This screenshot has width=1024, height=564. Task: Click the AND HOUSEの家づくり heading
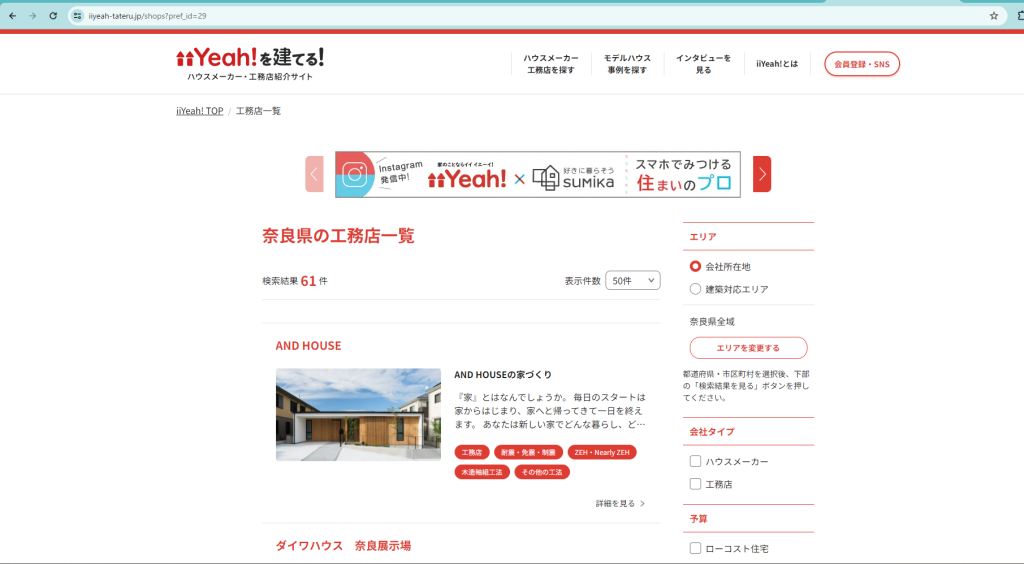tap(503, 375)
